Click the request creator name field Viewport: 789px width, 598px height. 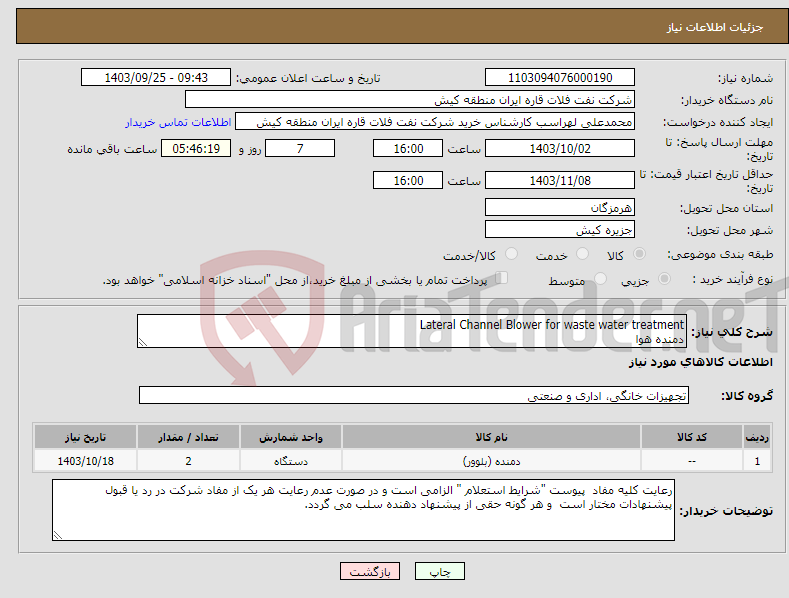pyautogui.click(x=435, y=122)
